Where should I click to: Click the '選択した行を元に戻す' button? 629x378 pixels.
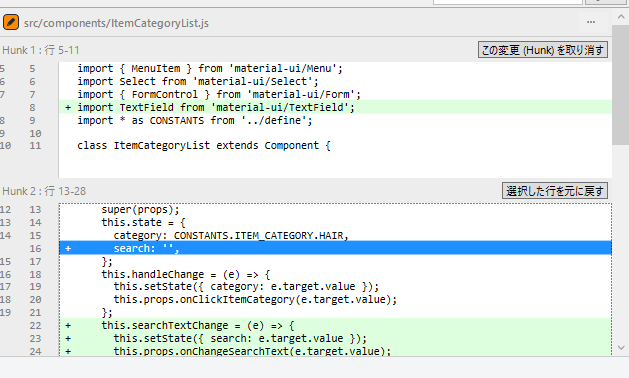click(555, 191)
